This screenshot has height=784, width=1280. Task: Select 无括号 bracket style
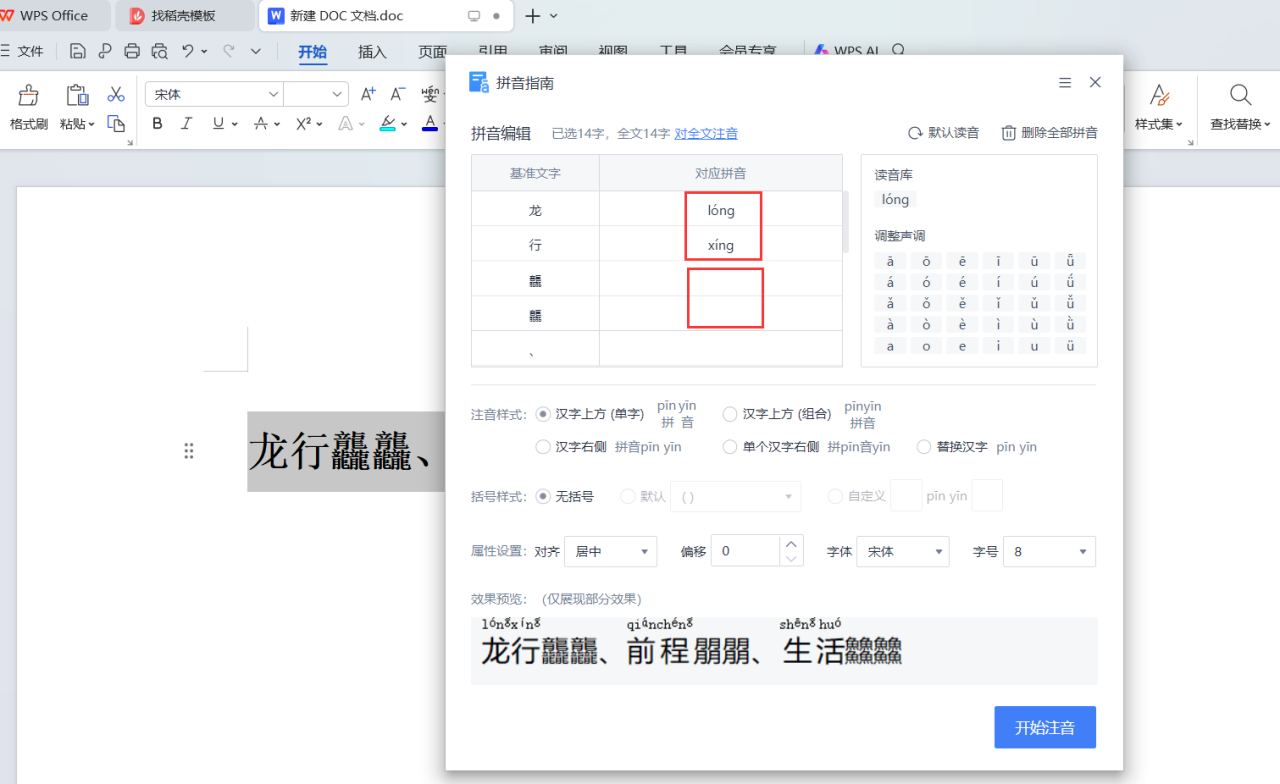[x=543, y=496]
